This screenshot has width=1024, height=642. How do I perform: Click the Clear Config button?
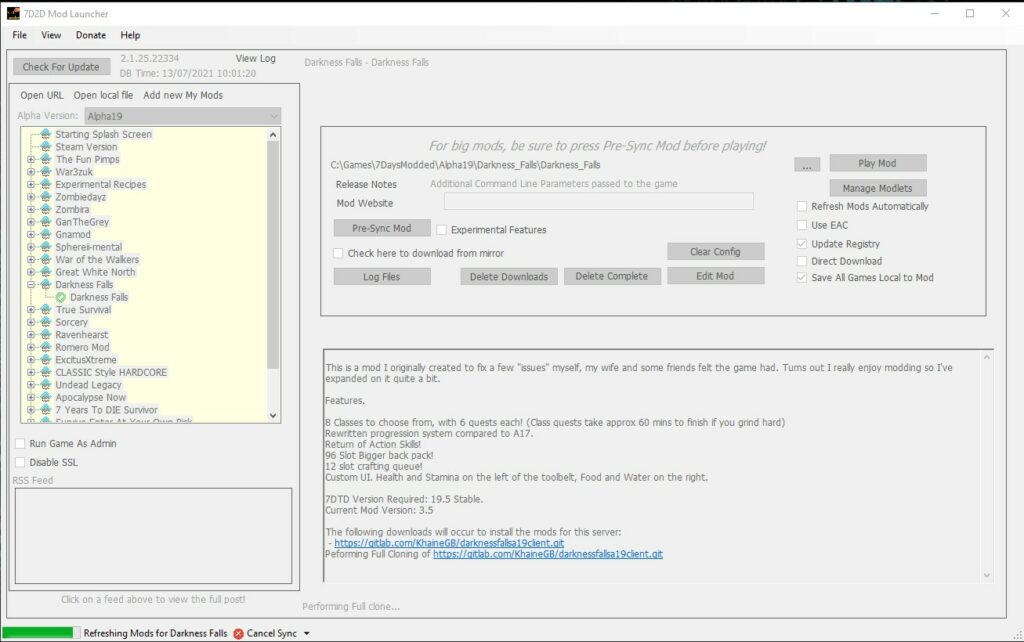716,251
